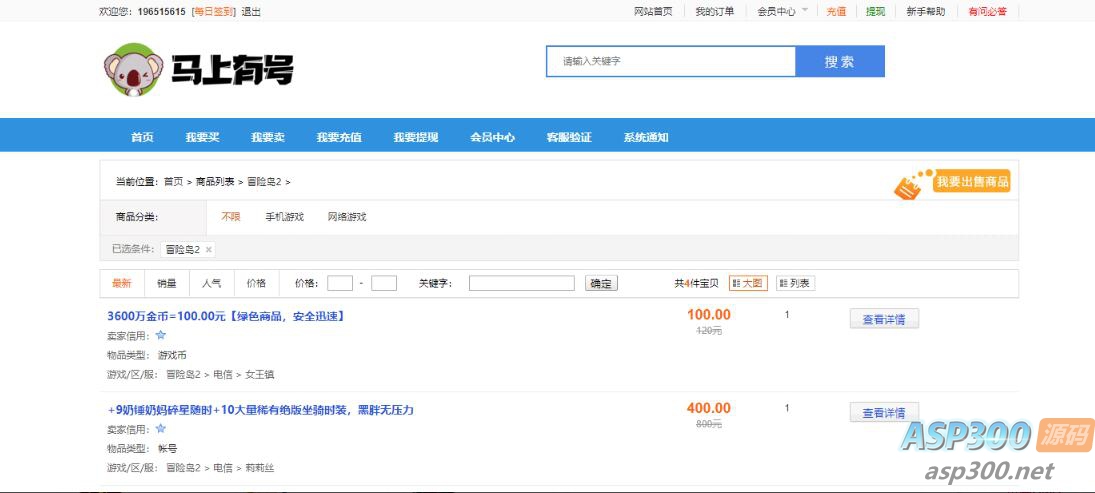Click price 400.00
Viewport: 1095px width, 493px height.
709,409
